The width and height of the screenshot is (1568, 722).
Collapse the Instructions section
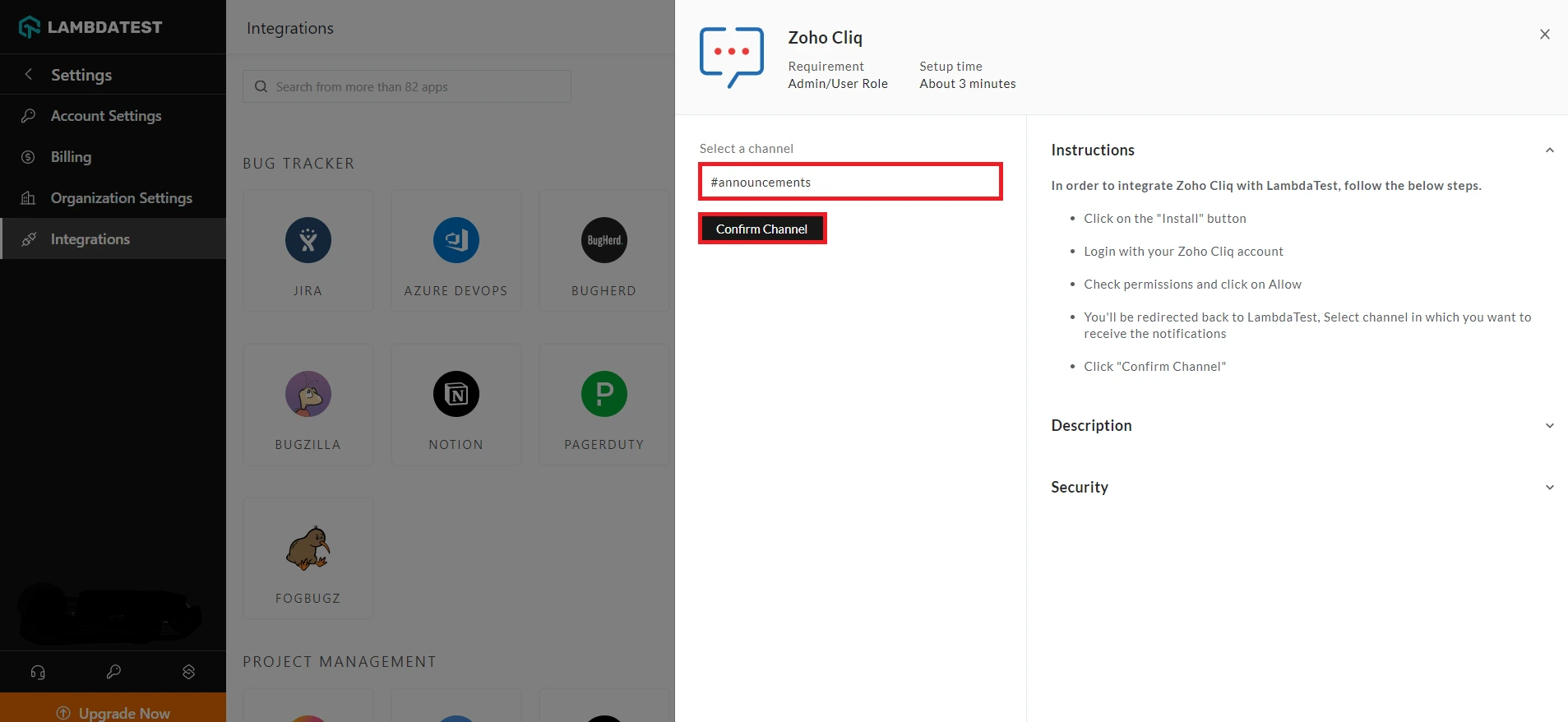coord(1549,150)
